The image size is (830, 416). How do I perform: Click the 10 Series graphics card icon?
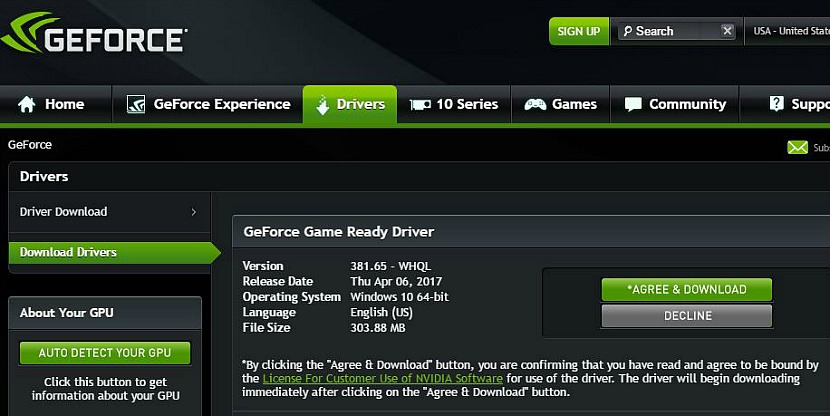coord(420,105)
